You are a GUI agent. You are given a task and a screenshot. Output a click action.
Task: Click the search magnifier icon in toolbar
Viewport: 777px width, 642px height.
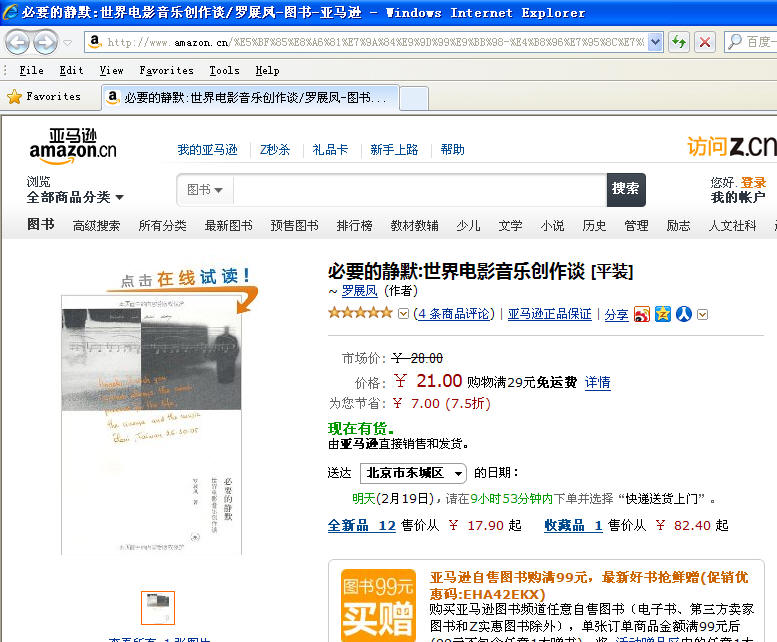(734, 42)
